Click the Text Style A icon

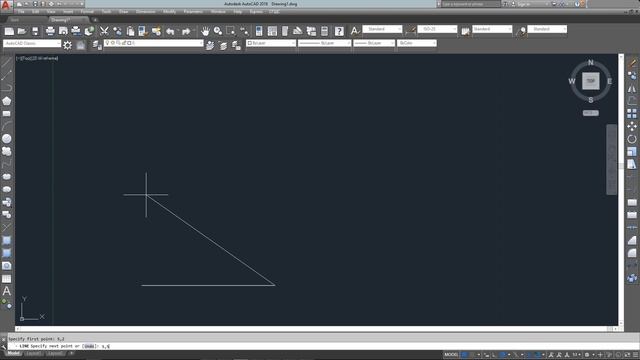click(x=355, y=30)
